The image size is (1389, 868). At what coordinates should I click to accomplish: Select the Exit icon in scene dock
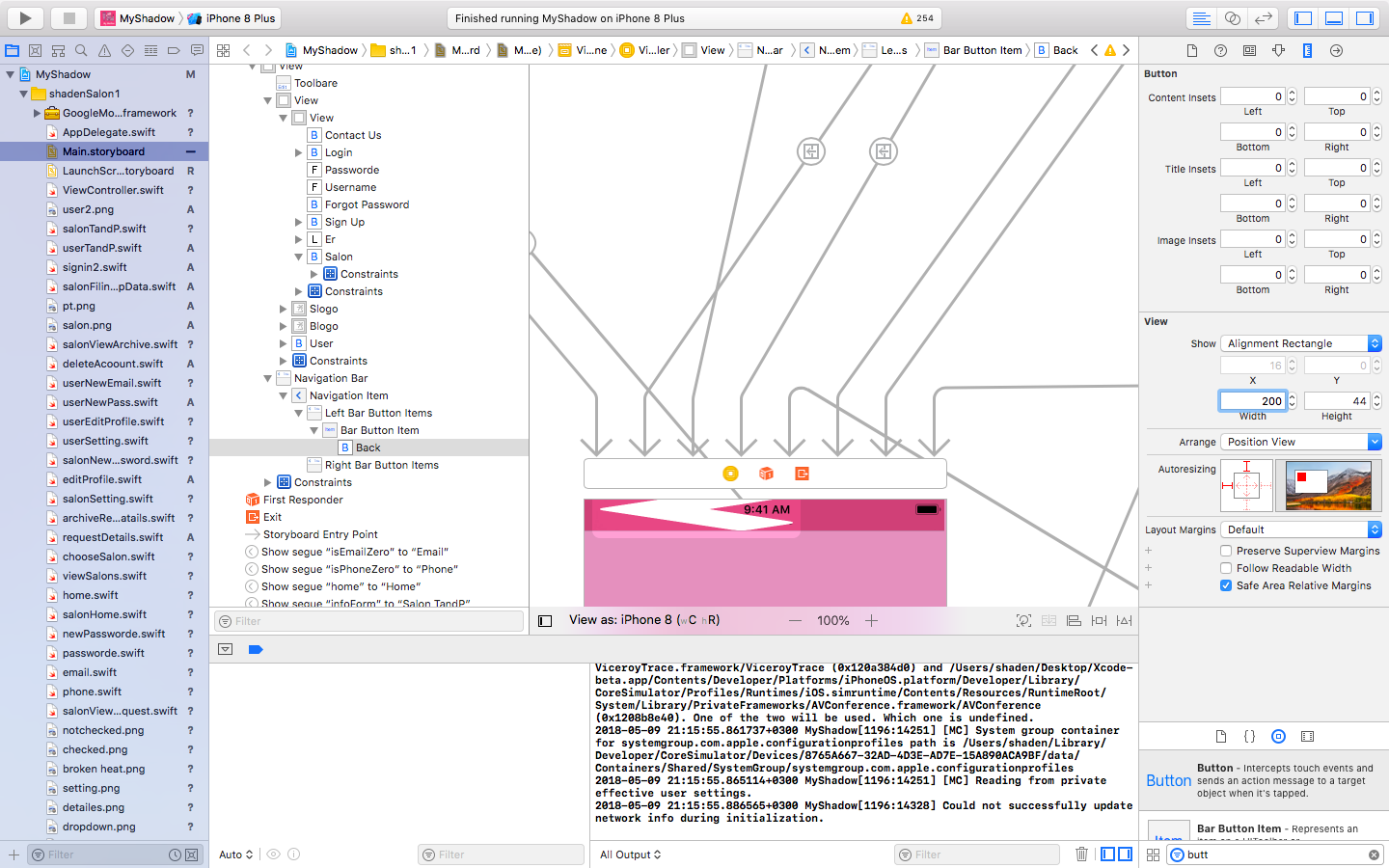pos(802,474)
